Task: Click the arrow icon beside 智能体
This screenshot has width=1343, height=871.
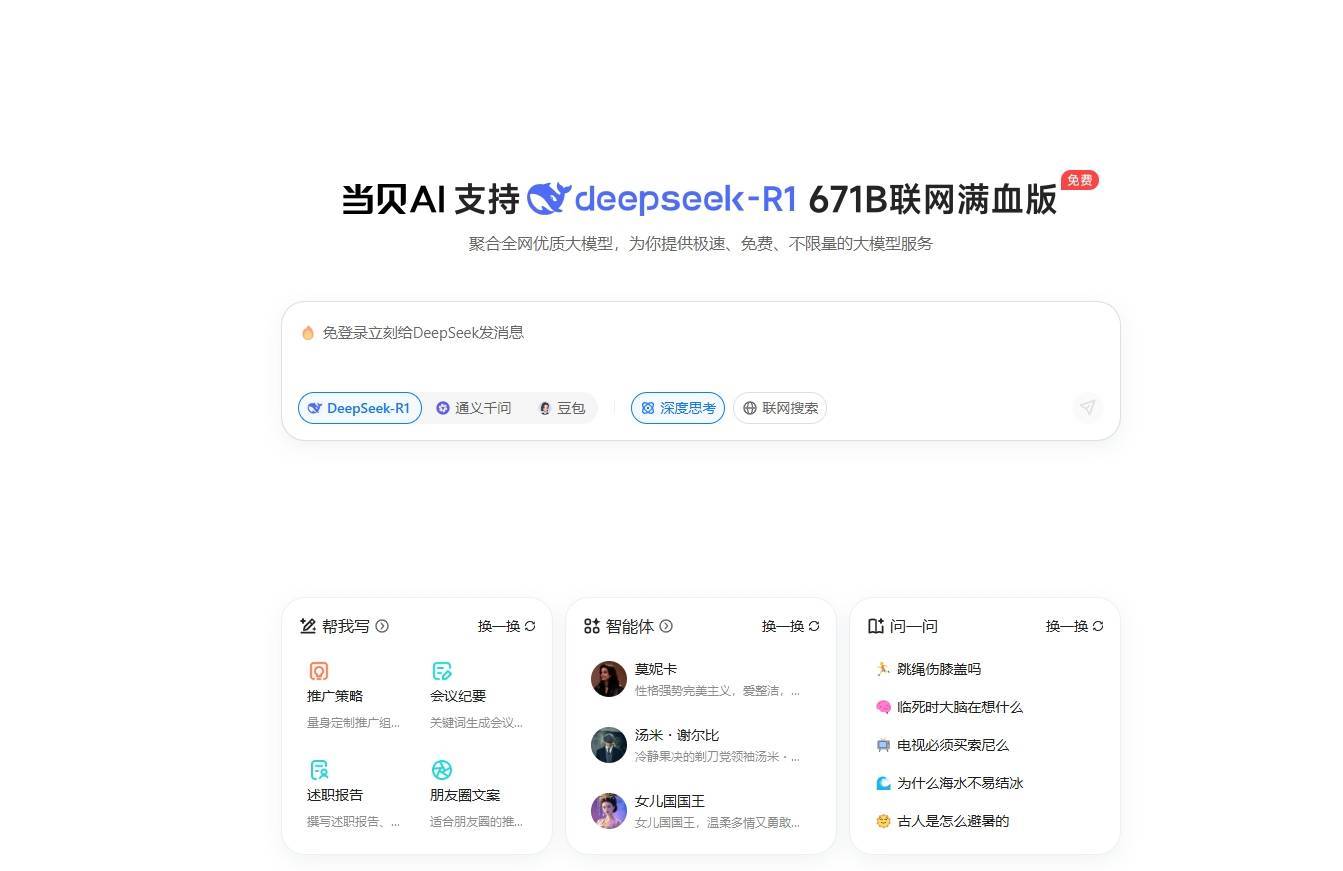Action: [x=666, y=626]
